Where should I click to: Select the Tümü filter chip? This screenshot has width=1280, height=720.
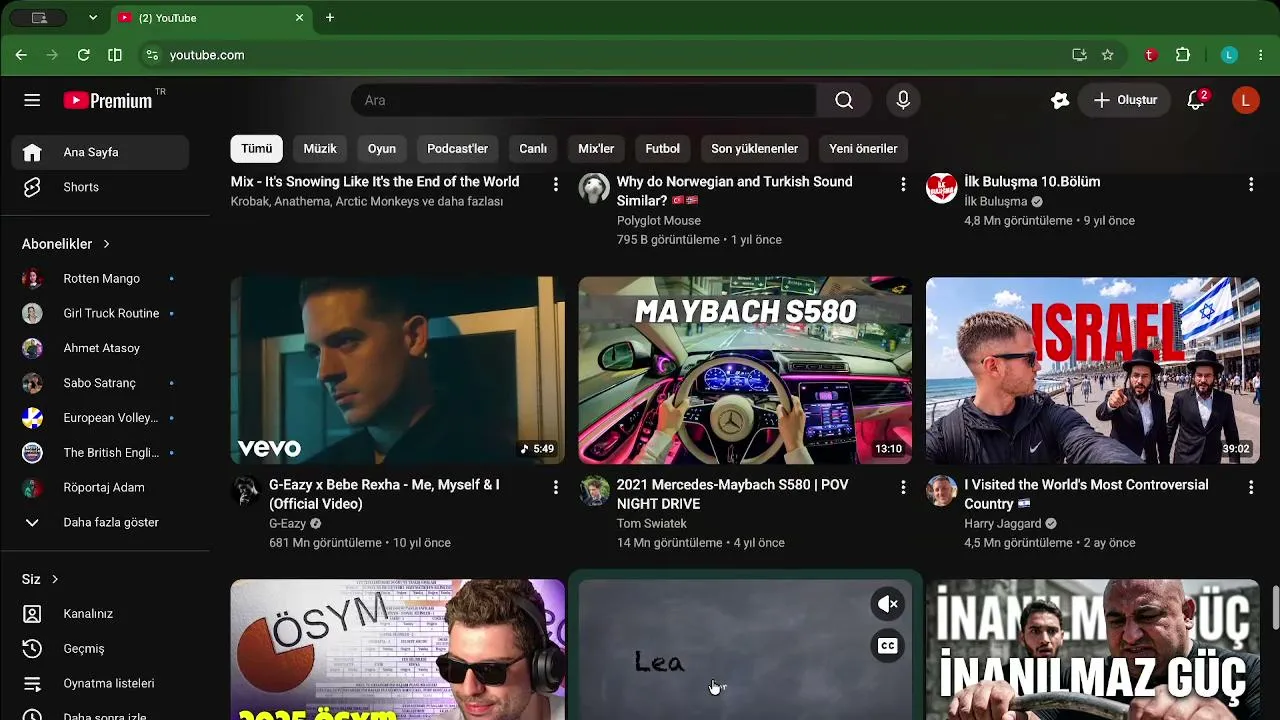click(257, 149)
